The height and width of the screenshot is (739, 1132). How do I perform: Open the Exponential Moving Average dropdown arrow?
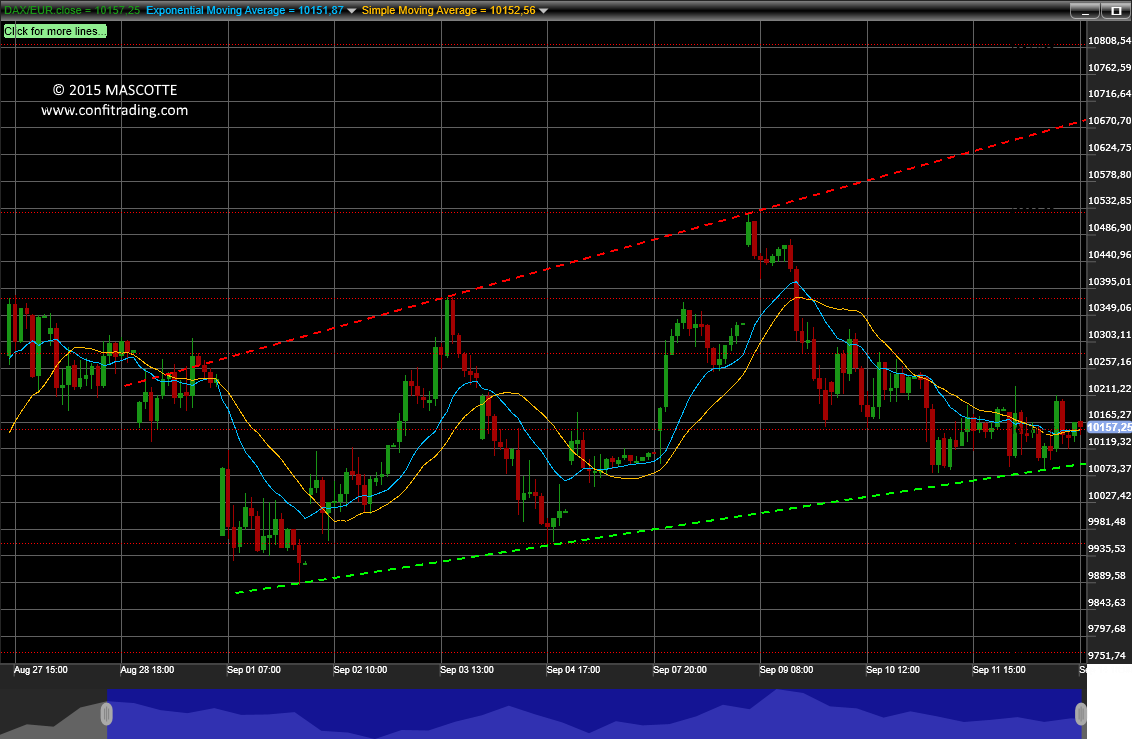point(352,11)
